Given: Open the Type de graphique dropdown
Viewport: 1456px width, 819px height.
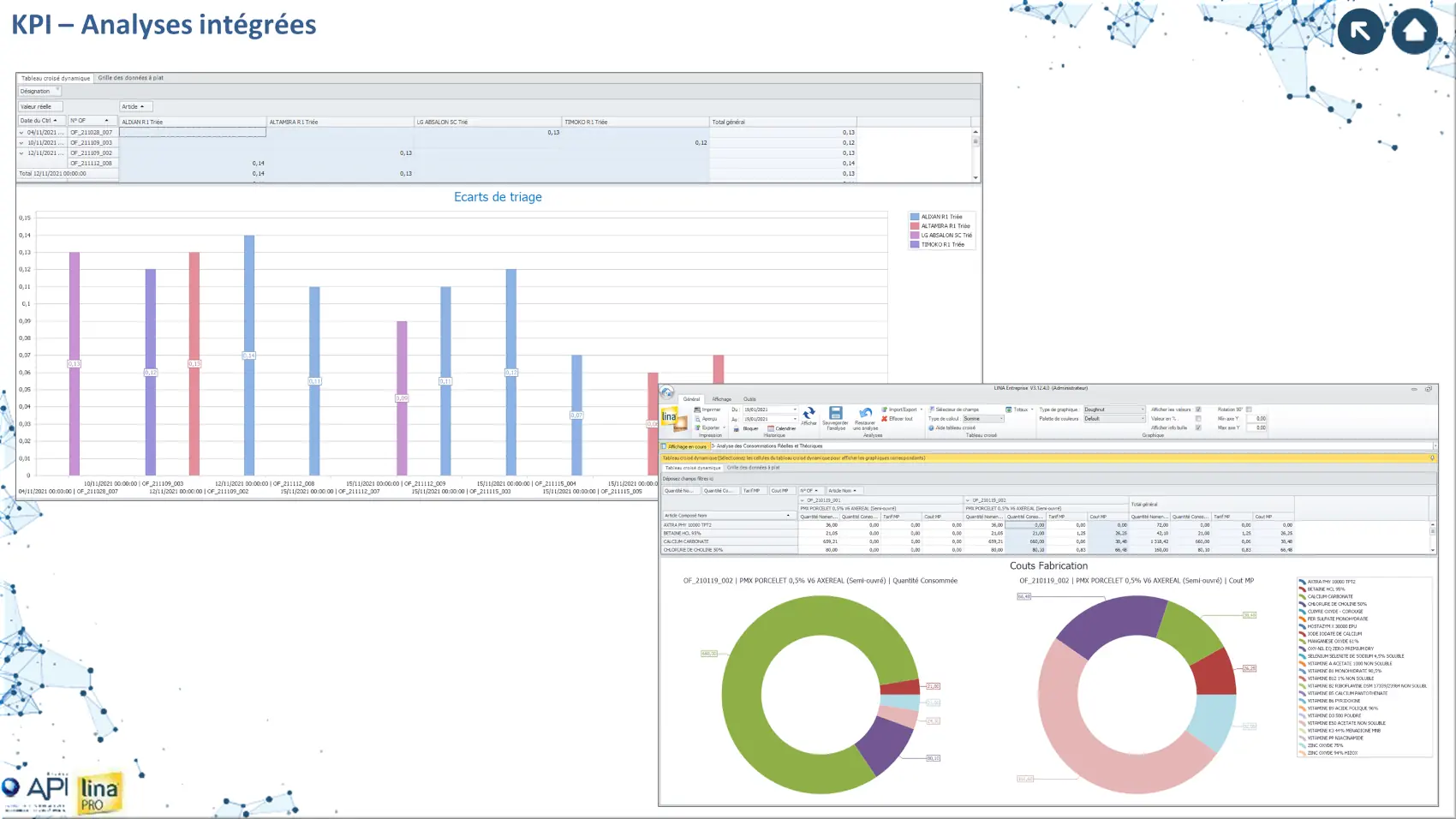Looking at the screenshot, I should coord(1114,409).
